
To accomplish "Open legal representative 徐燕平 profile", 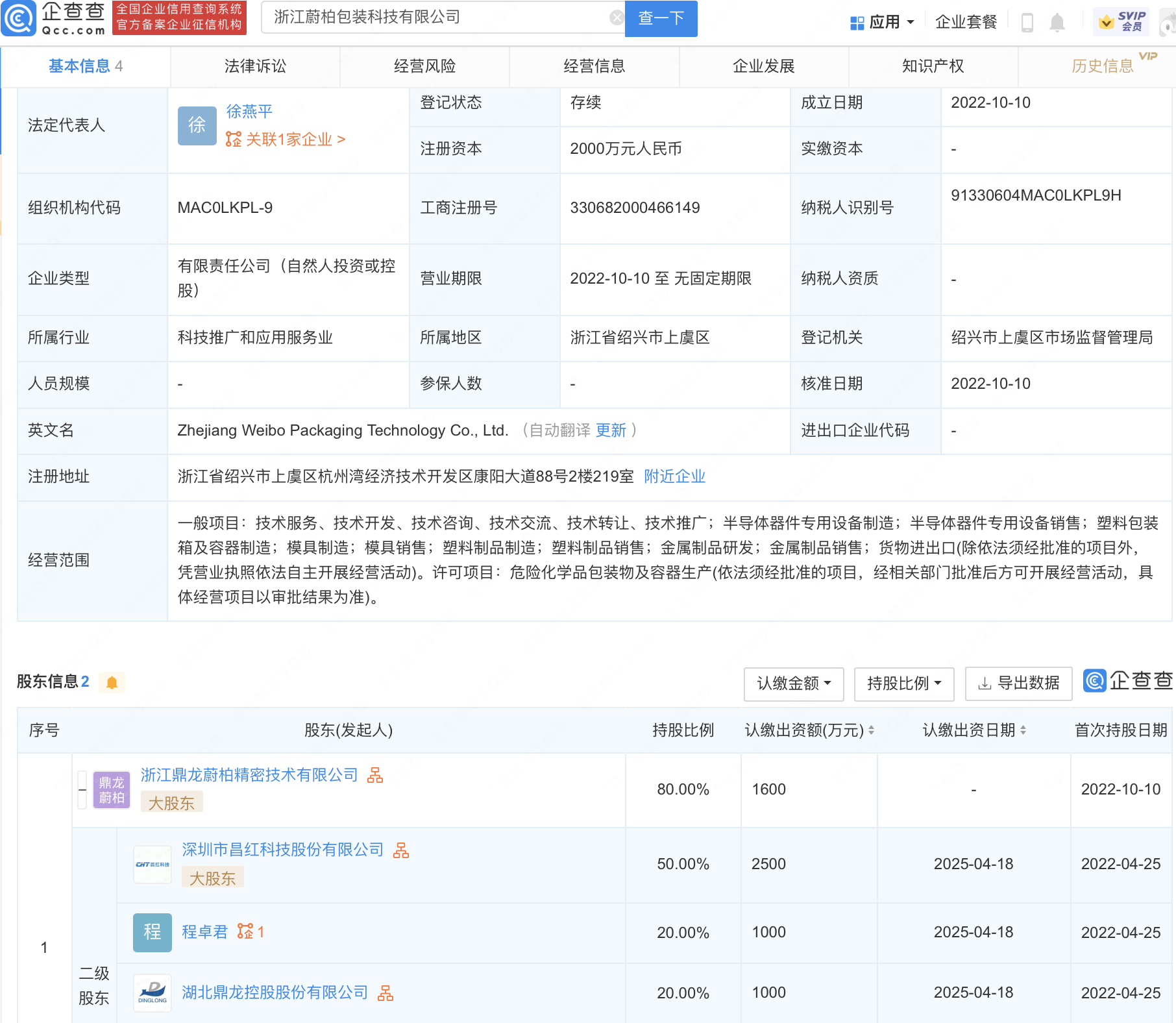I will (249, 111).
